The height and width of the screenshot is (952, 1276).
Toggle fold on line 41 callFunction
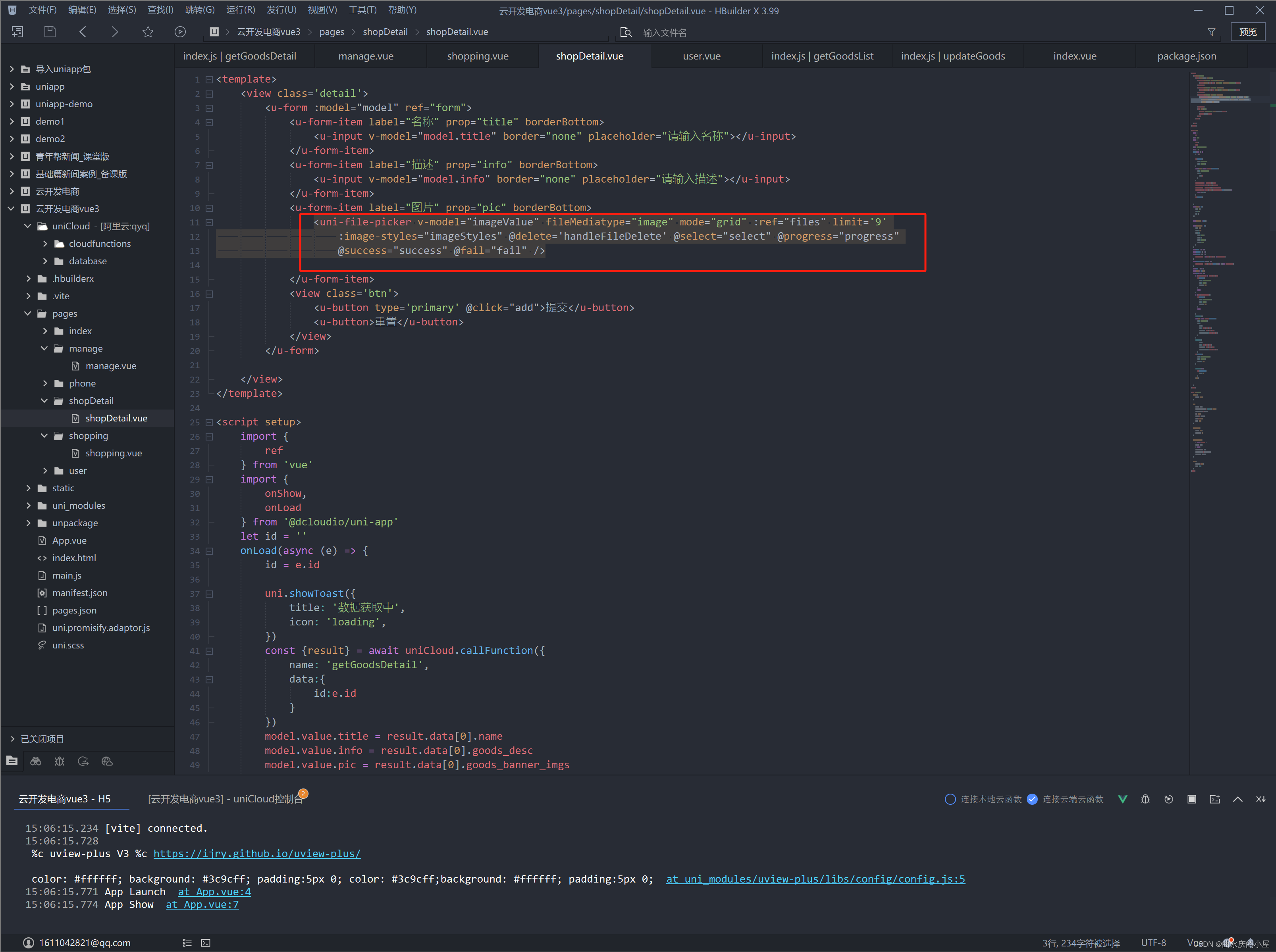tap(209, 651)
